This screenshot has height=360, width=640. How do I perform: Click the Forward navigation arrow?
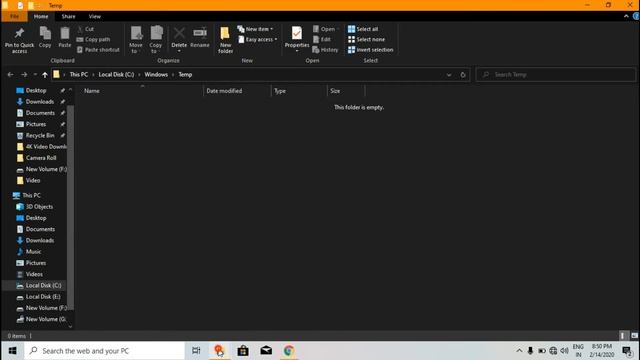click(x=24, y=75)
